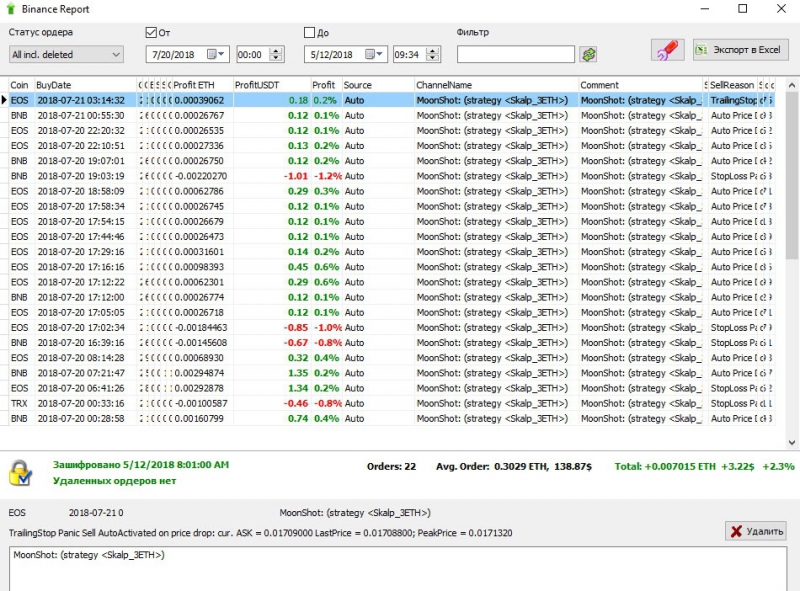
Task: Click the red pin marker button
Action: pyautogui.click(x=667, y=50)
